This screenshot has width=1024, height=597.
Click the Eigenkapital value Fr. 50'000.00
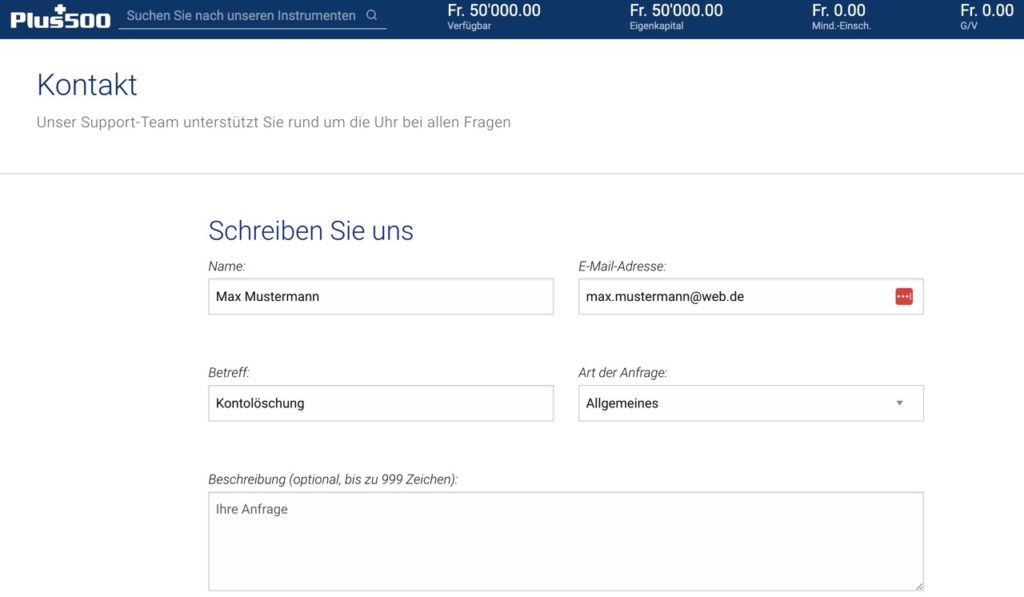pyautogui.click(x=676, y=10)
